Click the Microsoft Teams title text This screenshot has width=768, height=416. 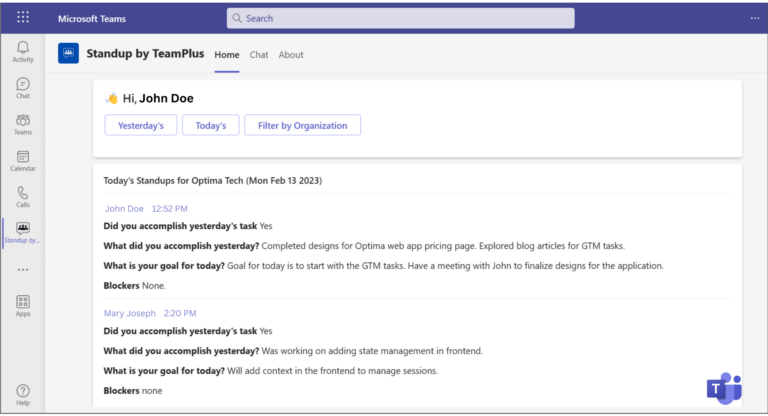coord(92,19)
